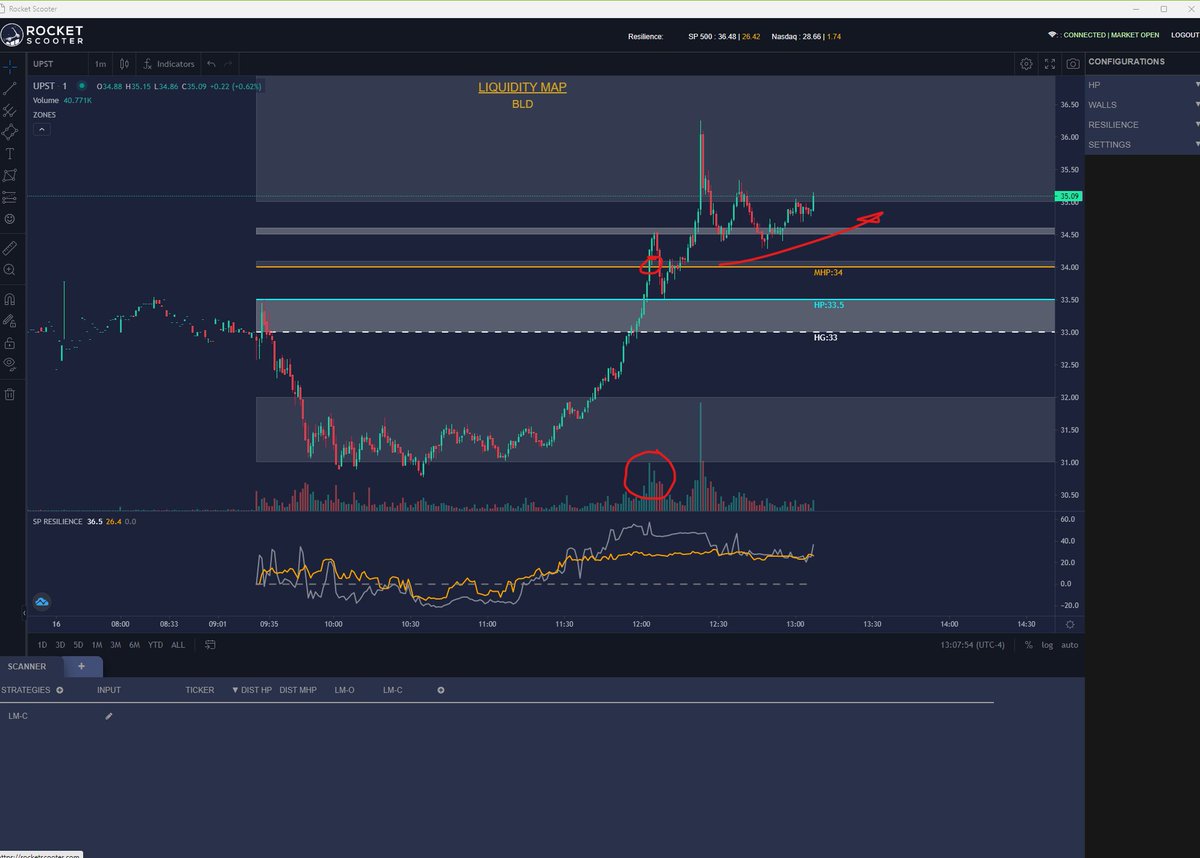Click the TICKER column header
Viewport: 1200px width, 858px height.
[200, 690]
